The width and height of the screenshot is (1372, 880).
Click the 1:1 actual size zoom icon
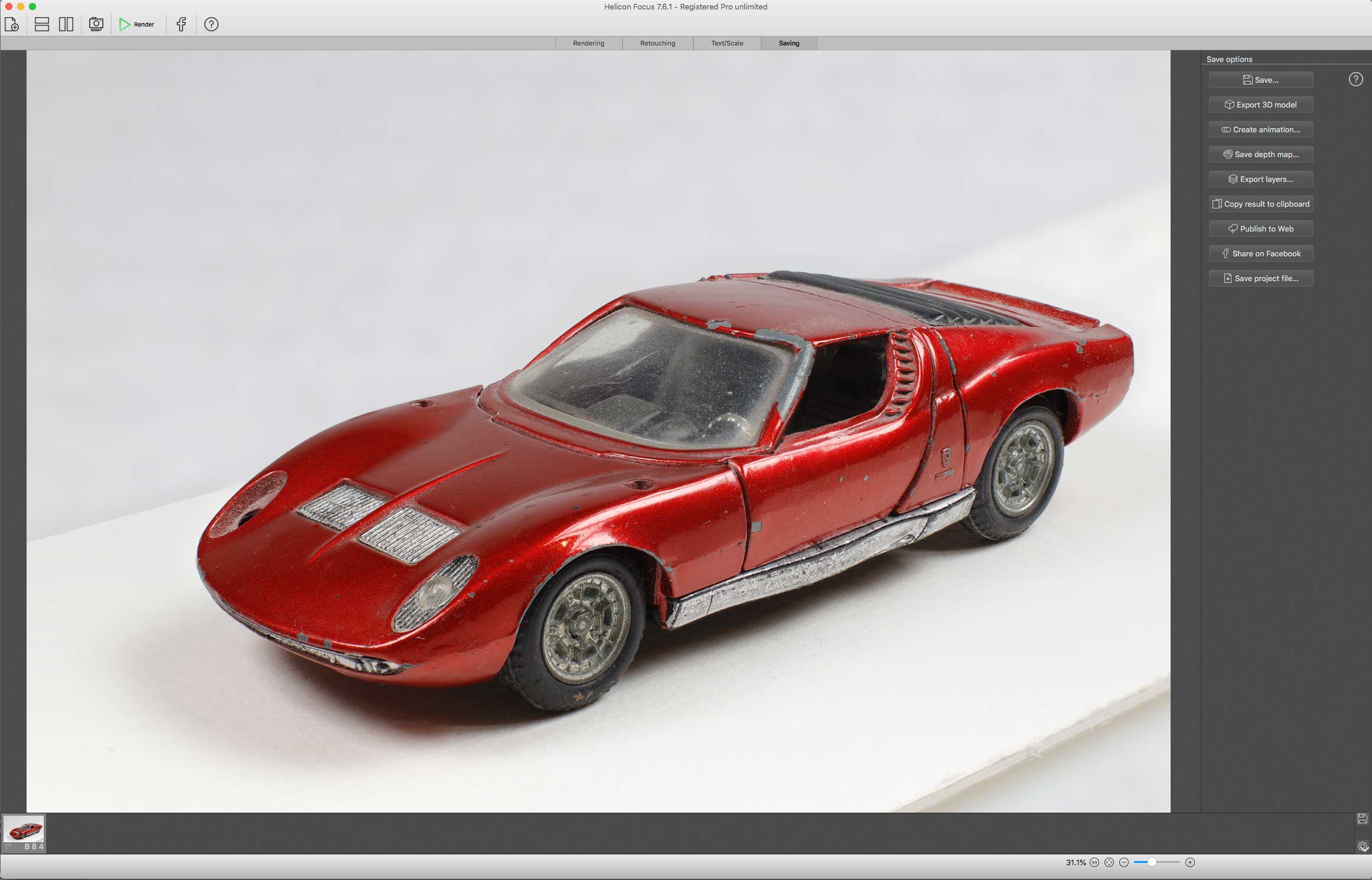point(1094,862)
